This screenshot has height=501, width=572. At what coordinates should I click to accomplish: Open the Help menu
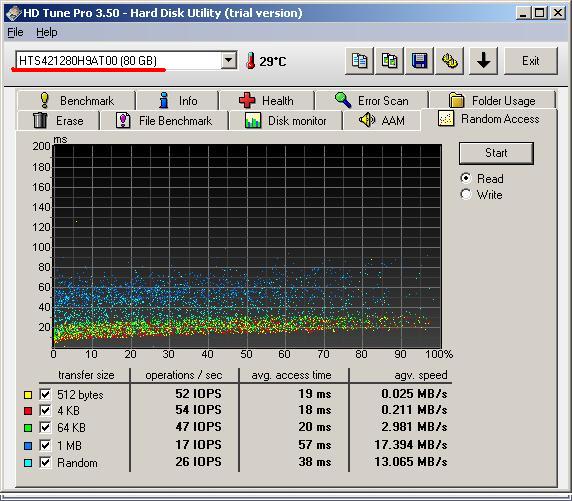point(47,32)
